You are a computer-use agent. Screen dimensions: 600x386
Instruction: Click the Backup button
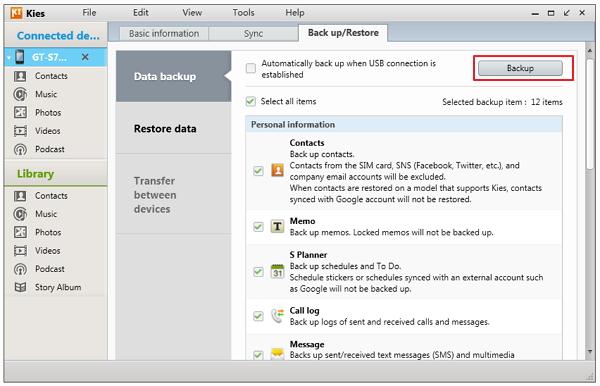tap(520, 68)
